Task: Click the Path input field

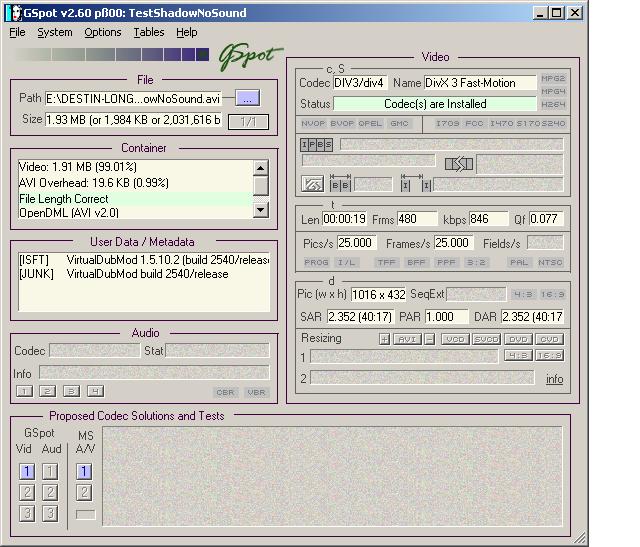Action: point(133,99)
